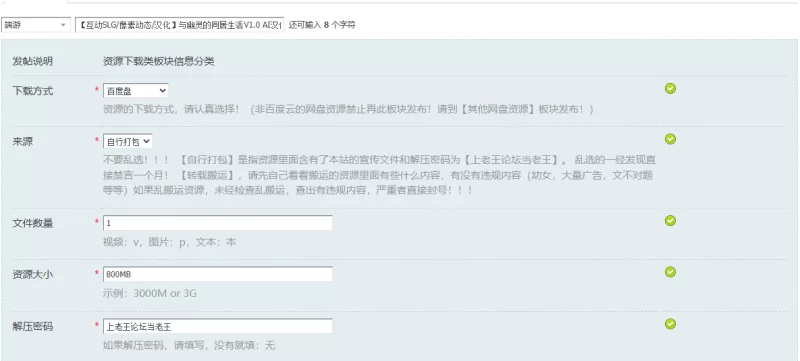Image resolution: width=800 pixels, height=361 pixels.
Task: Click the warning paragraph starting 不要乱选
Action: (x=380, y=175)
